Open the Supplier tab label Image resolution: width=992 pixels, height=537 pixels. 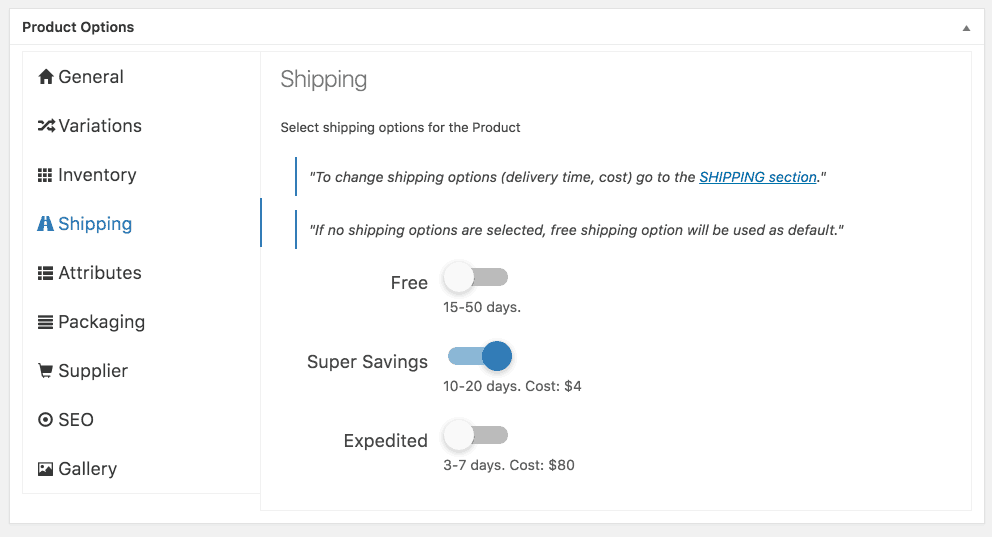(x=93, y=371)
